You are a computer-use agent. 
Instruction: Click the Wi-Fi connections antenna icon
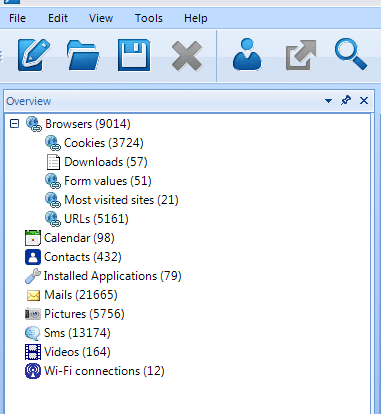pyautogui.click(x=33, y=371)
